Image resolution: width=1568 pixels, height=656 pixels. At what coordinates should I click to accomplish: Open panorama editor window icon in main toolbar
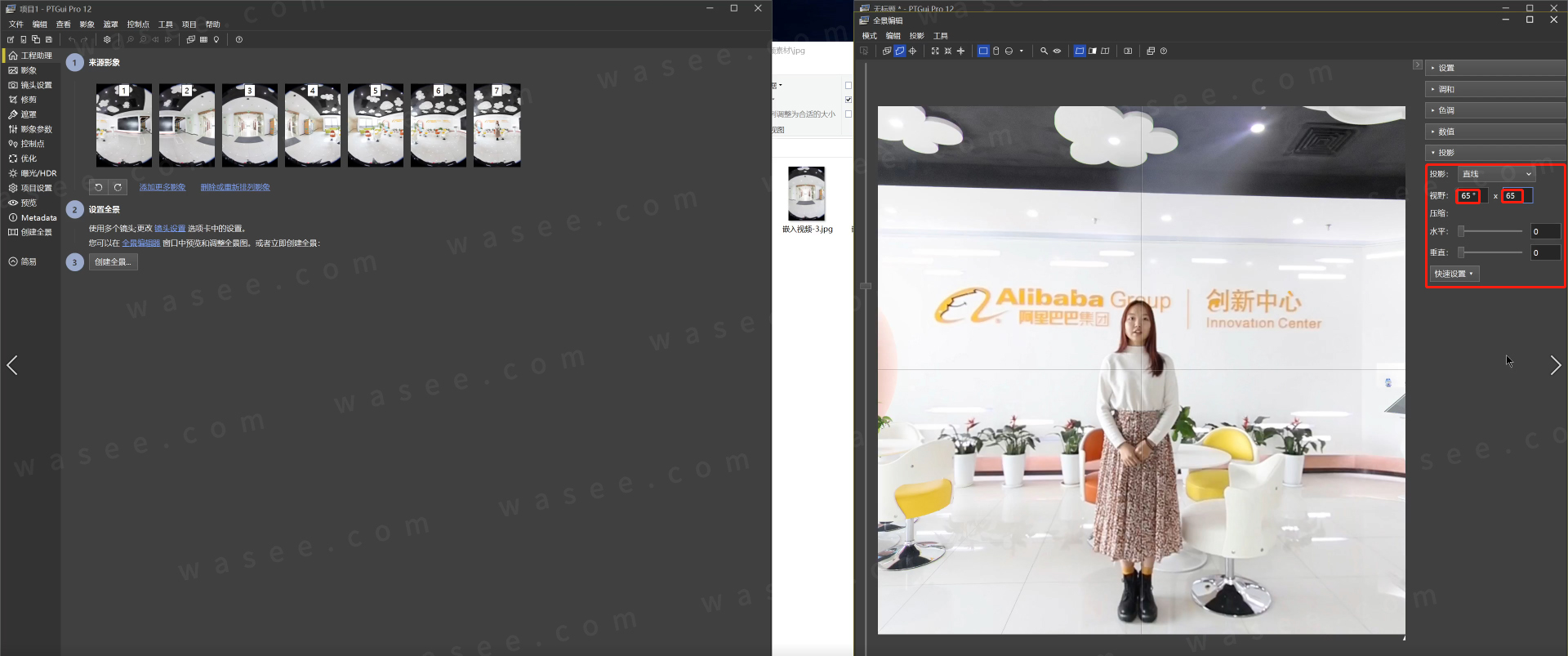click(191, 39)
